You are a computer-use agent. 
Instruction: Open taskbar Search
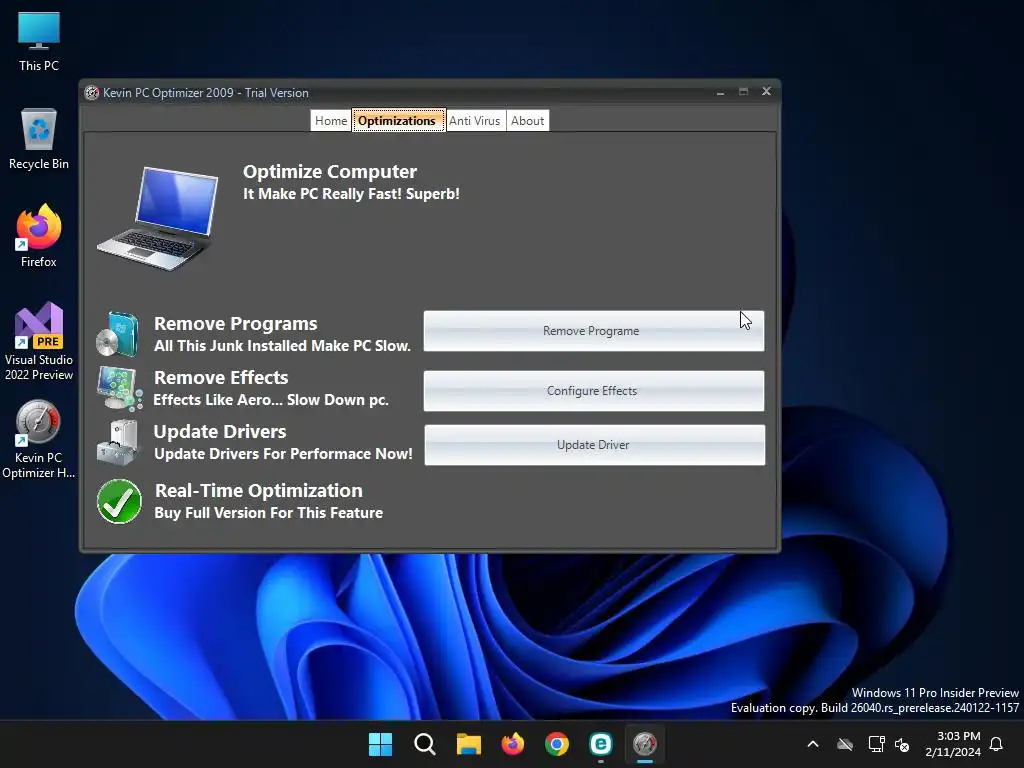[424, 744]
